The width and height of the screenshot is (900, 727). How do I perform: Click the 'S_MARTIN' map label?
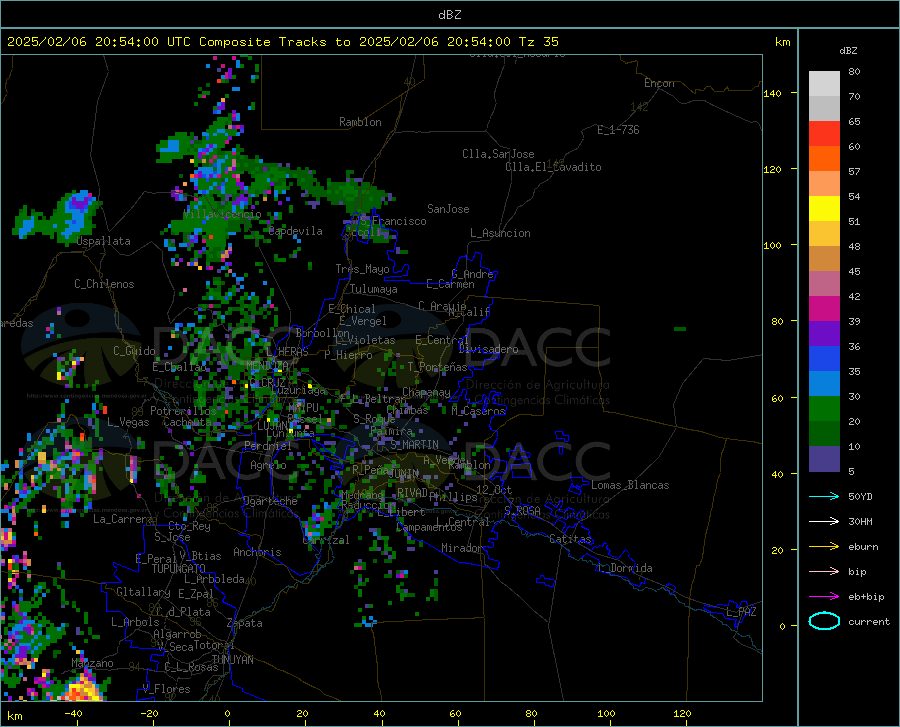(414, 445)
